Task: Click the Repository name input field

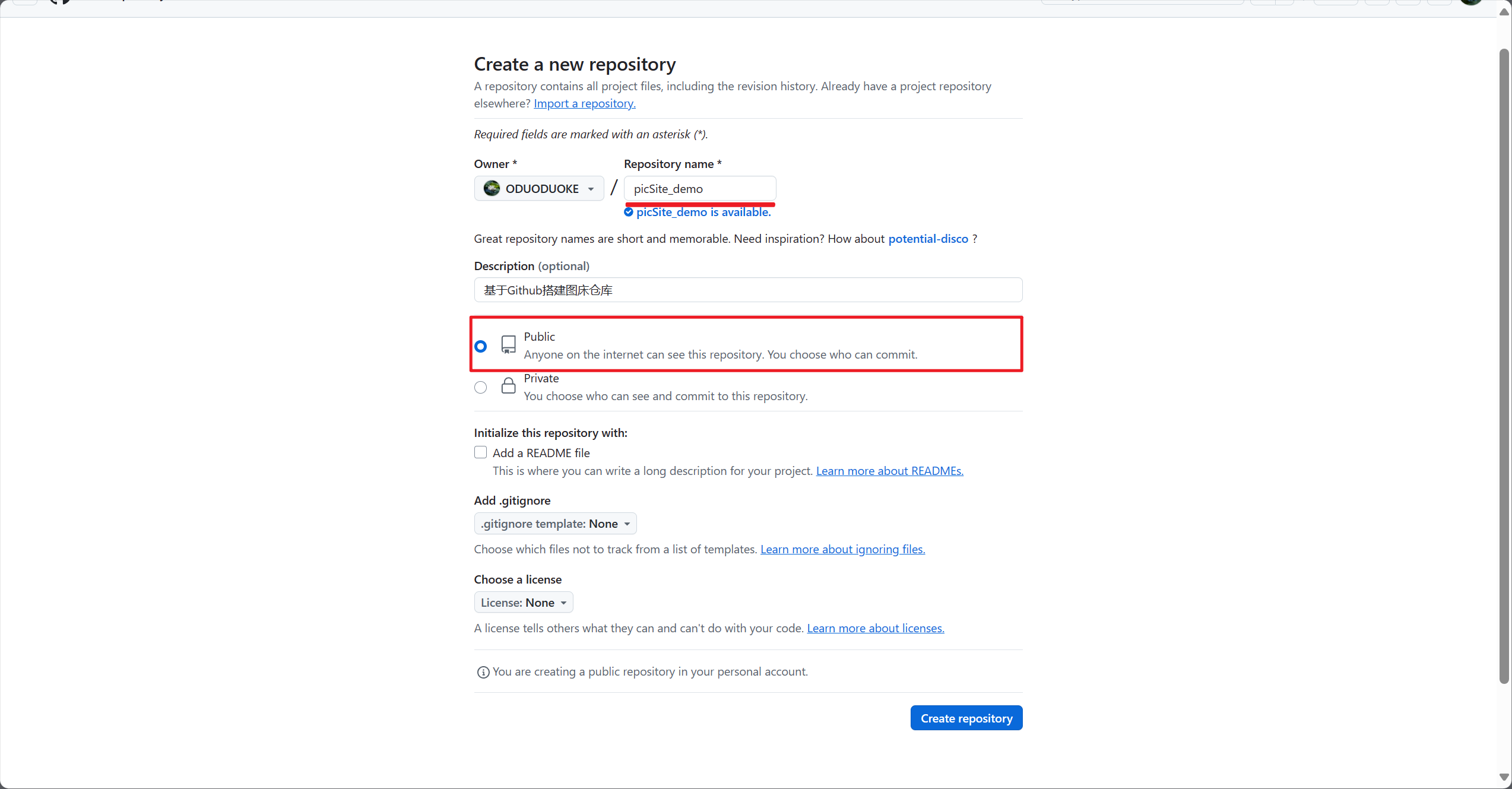Action: tap(700, 189)
